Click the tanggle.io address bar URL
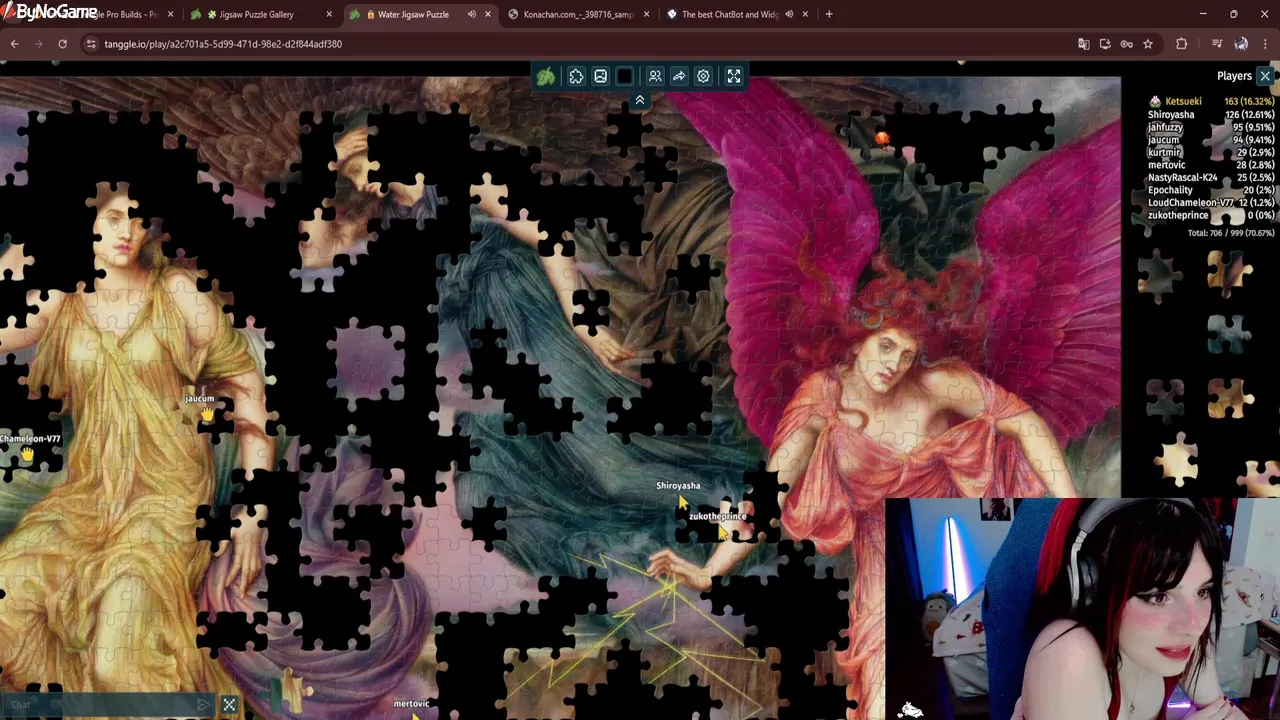1280x720 pixels. [223, 44]
